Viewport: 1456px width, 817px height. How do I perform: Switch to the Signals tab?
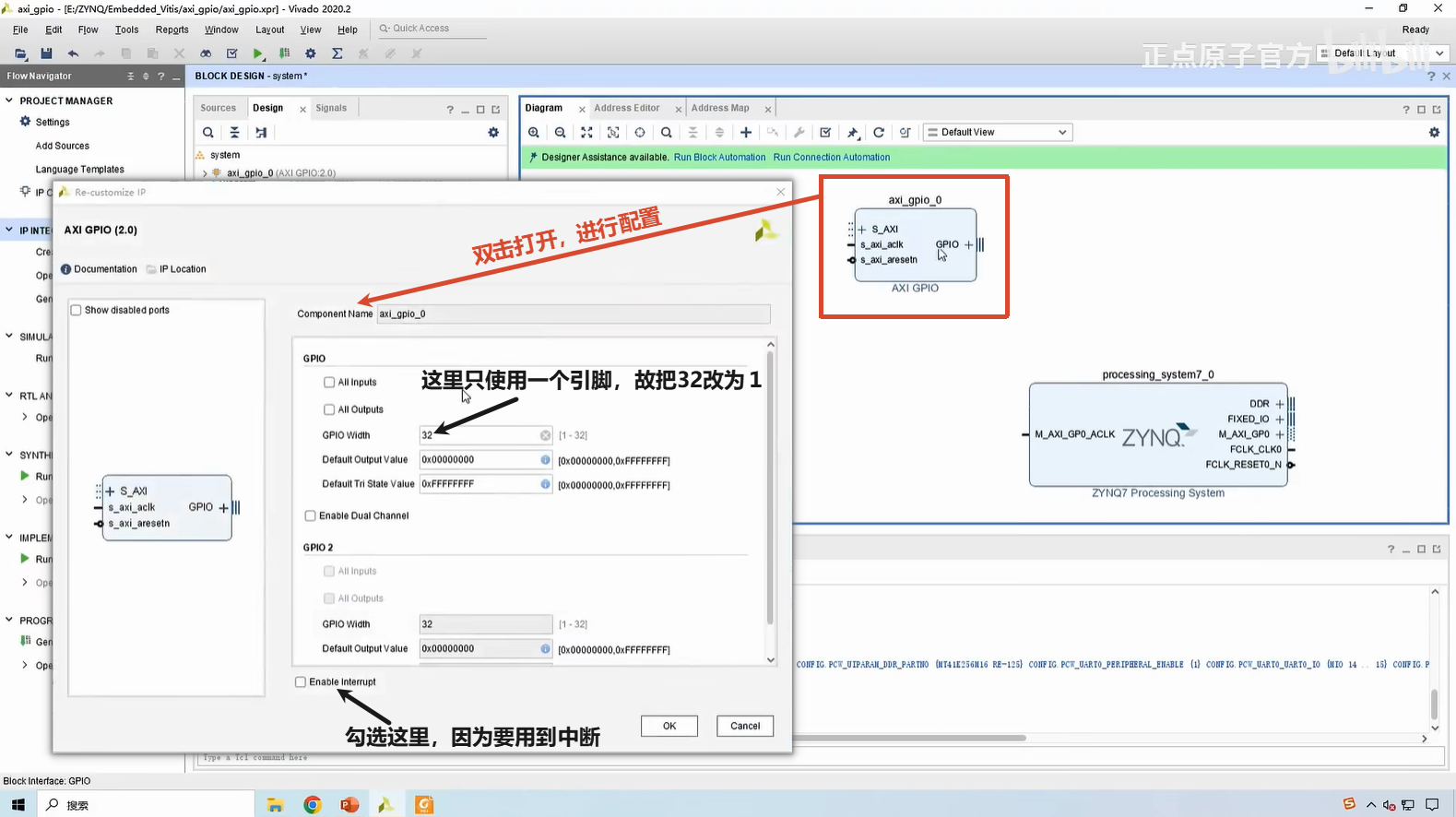tap(331, 108)
